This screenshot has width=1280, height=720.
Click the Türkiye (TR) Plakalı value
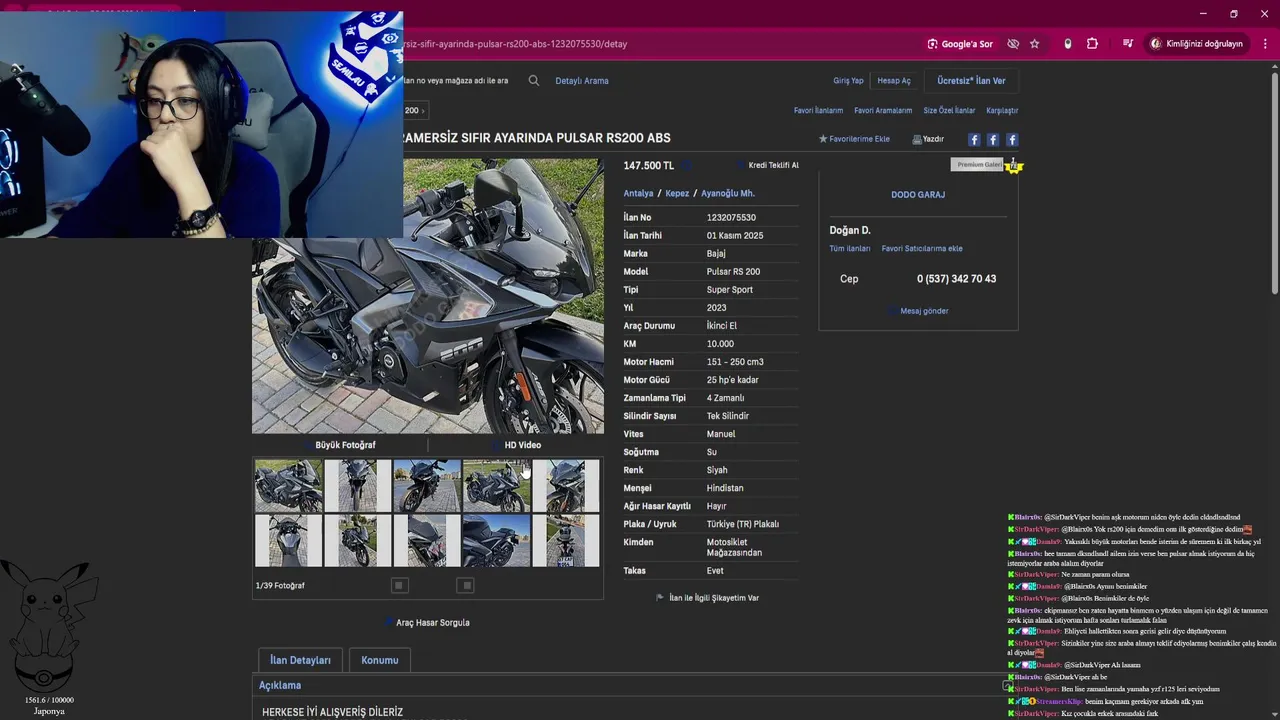click(x=743, y=524)
